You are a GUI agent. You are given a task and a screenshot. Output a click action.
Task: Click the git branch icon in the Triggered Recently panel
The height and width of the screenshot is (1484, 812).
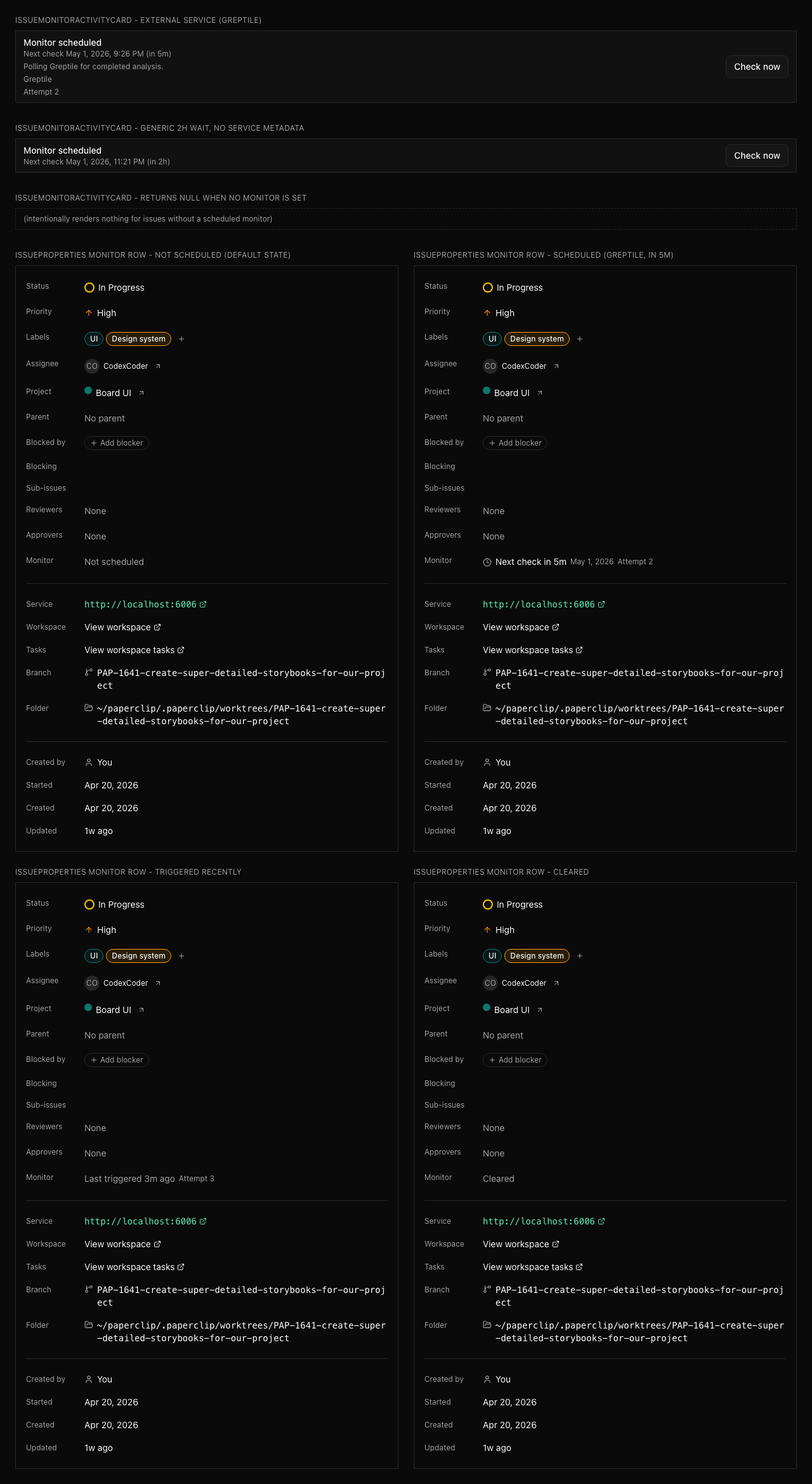tap(89, 1289)
